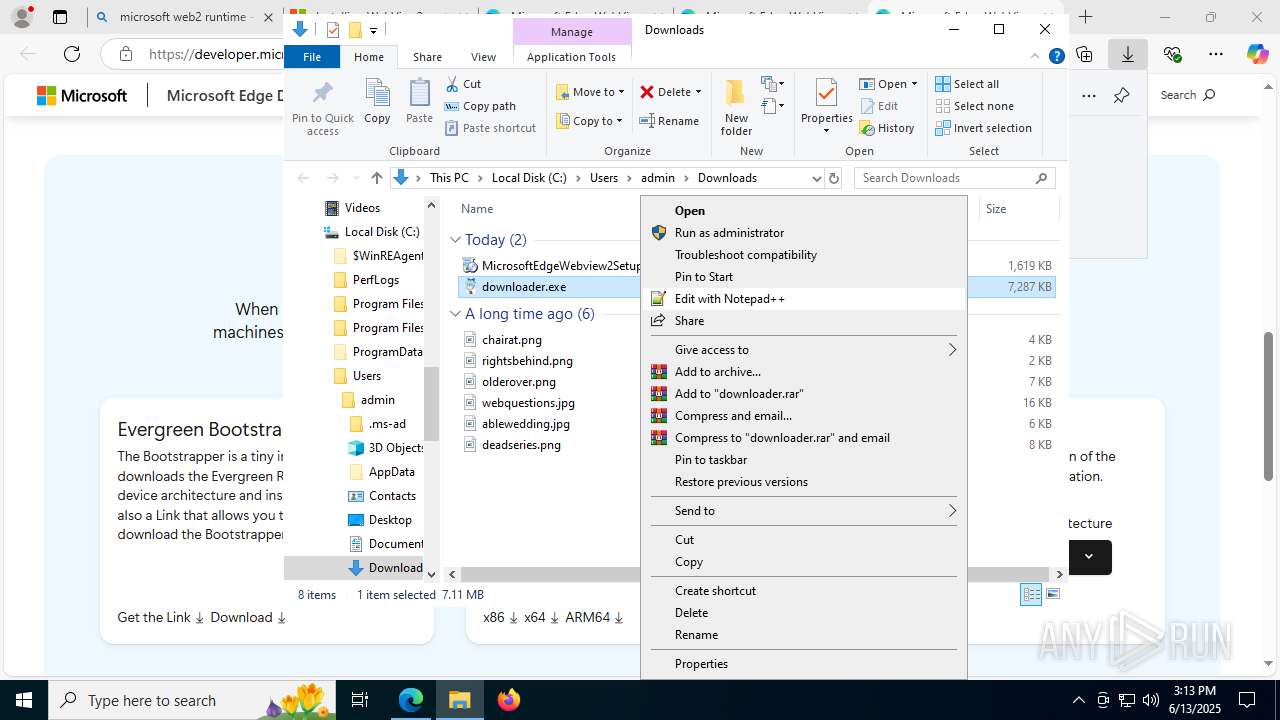Click the Edge Downloads toolbar icon
Screen dimensions: 1280x720
coord(1128,54)
